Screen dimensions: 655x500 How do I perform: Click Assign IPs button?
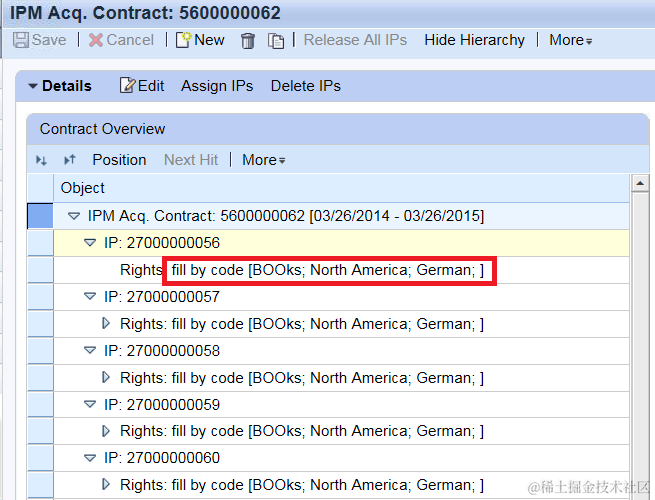pos(217,86)
